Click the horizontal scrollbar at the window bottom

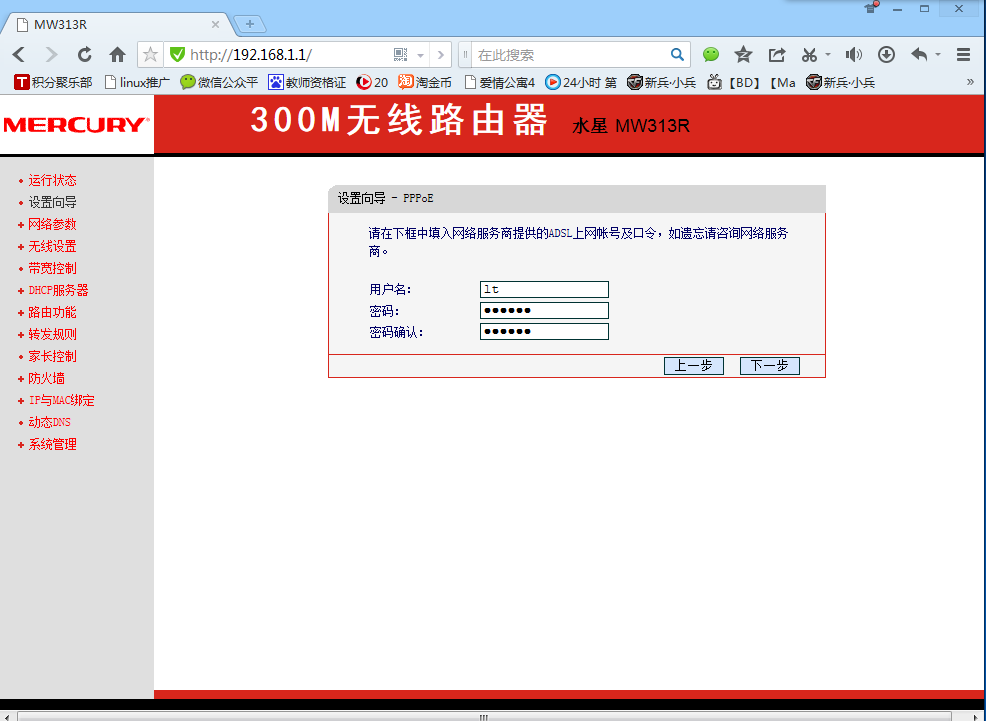coord(484,717)
